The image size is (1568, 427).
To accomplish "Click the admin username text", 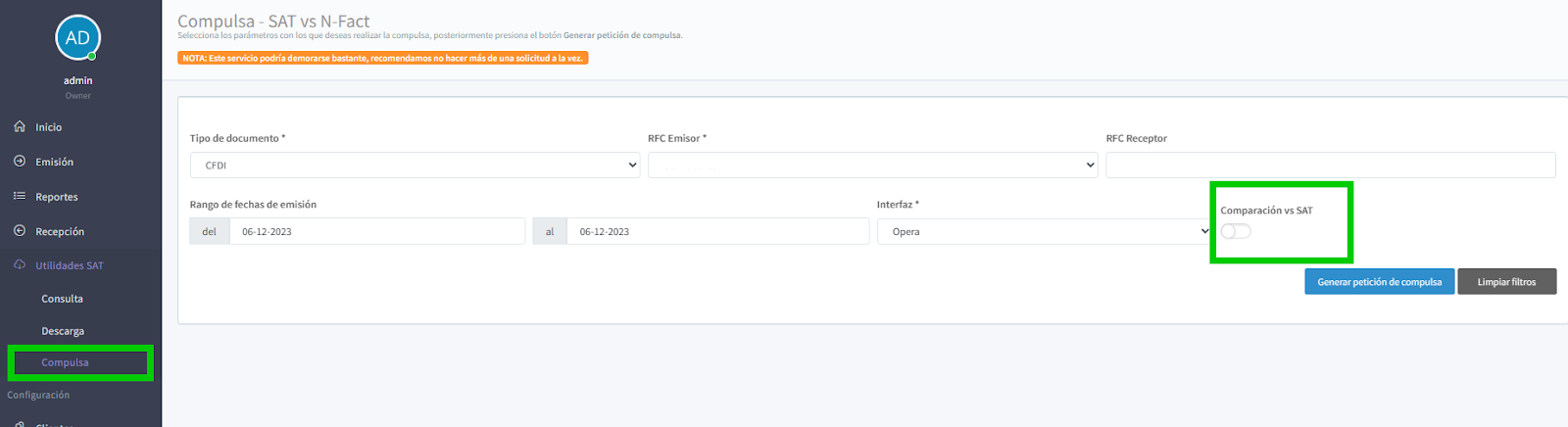I will 78,80.
